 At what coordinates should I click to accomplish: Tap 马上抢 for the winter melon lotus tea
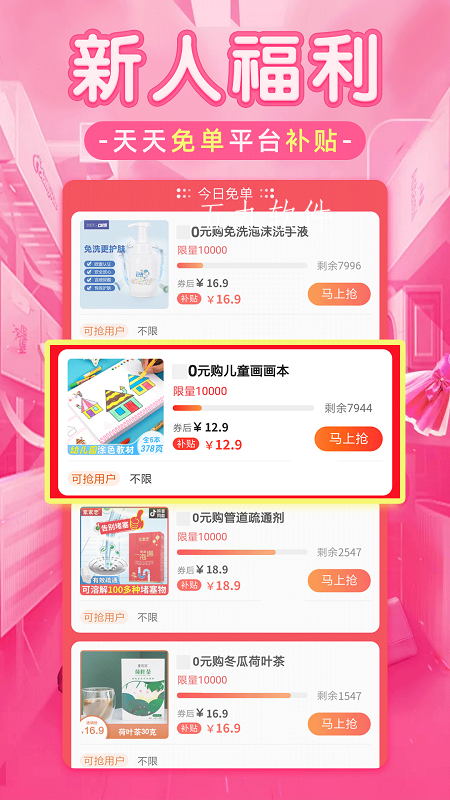pyautogui.click(x=339, y=724)
